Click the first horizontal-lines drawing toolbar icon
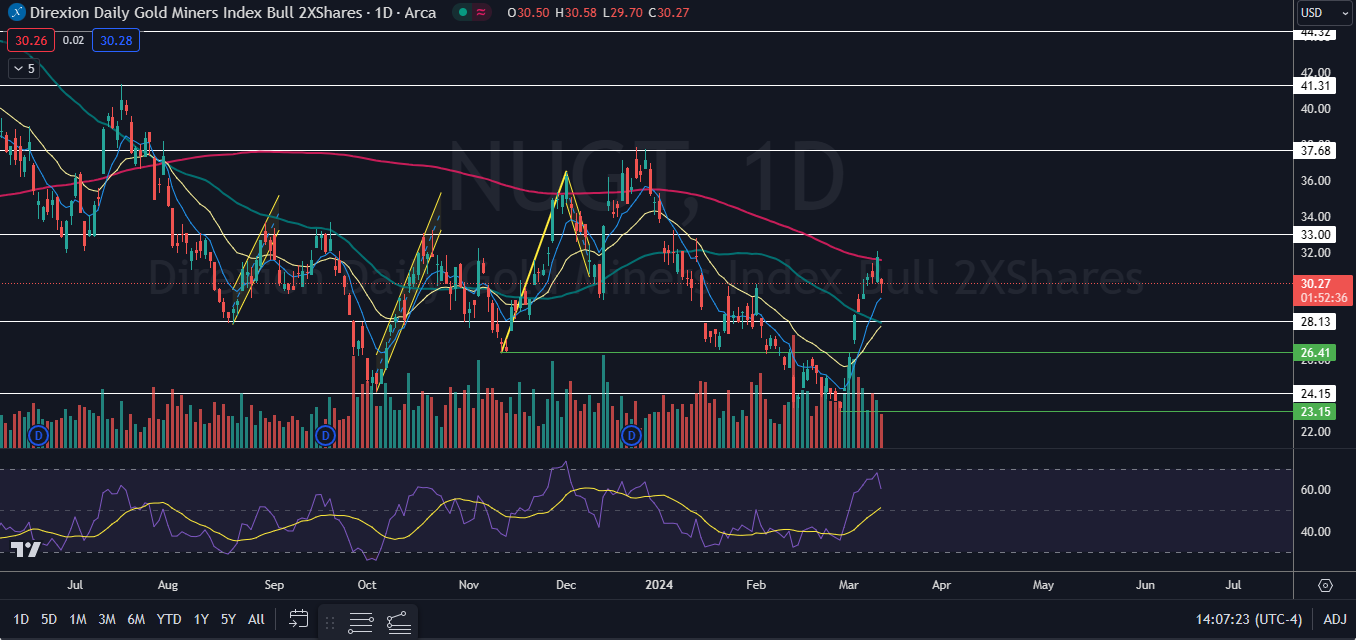 click(362, 621)
